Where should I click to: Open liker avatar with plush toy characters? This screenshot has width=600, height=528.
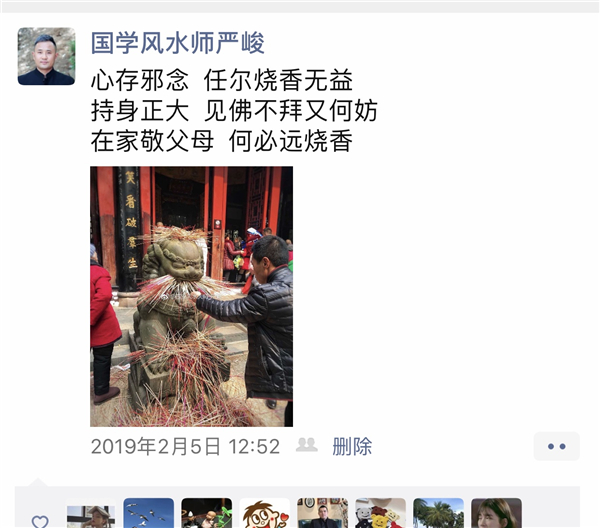pos(380,513)
